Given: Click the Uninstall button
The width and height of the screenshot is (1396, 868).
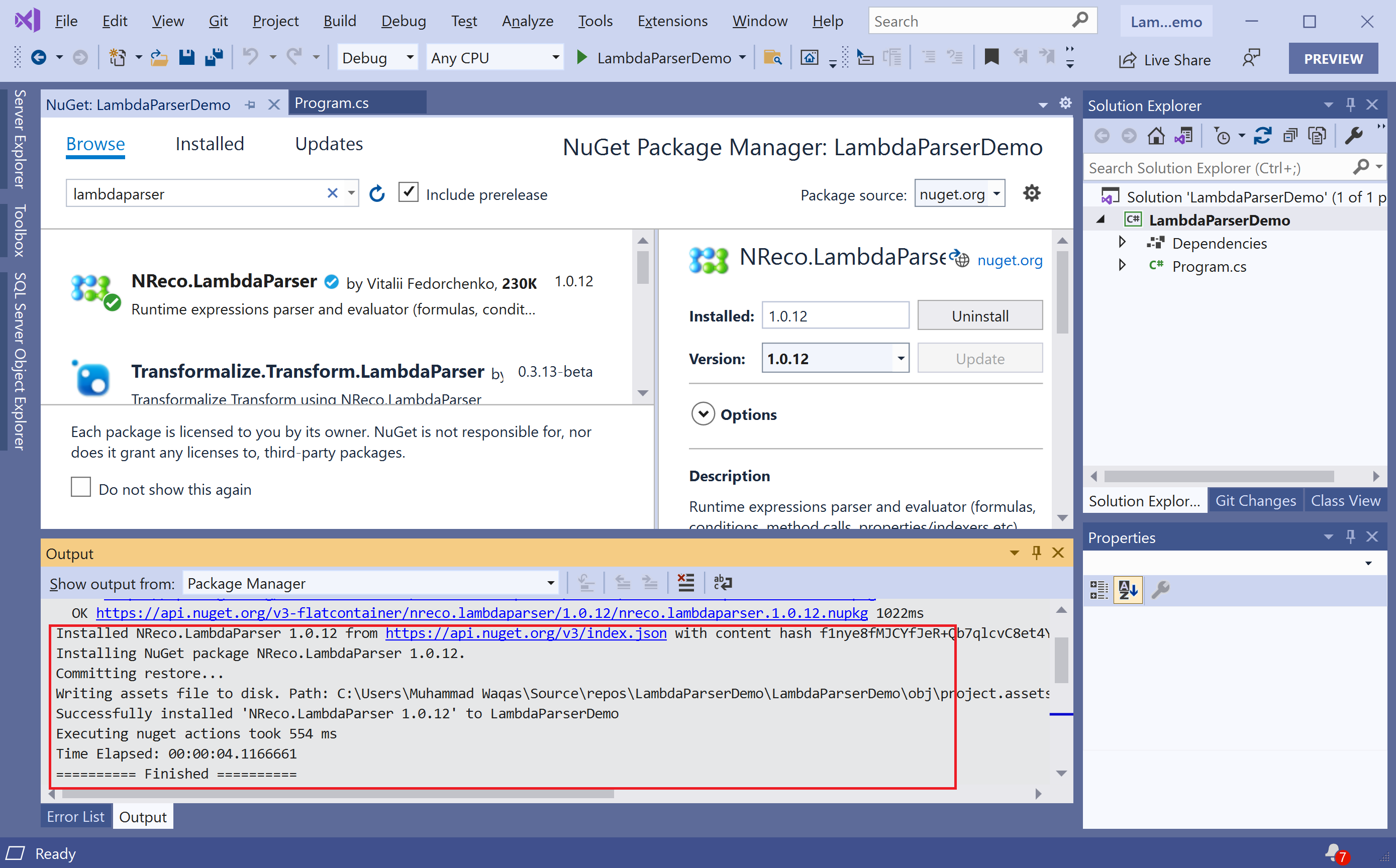Looking at the screenshot, I should [x=980, y=316].
